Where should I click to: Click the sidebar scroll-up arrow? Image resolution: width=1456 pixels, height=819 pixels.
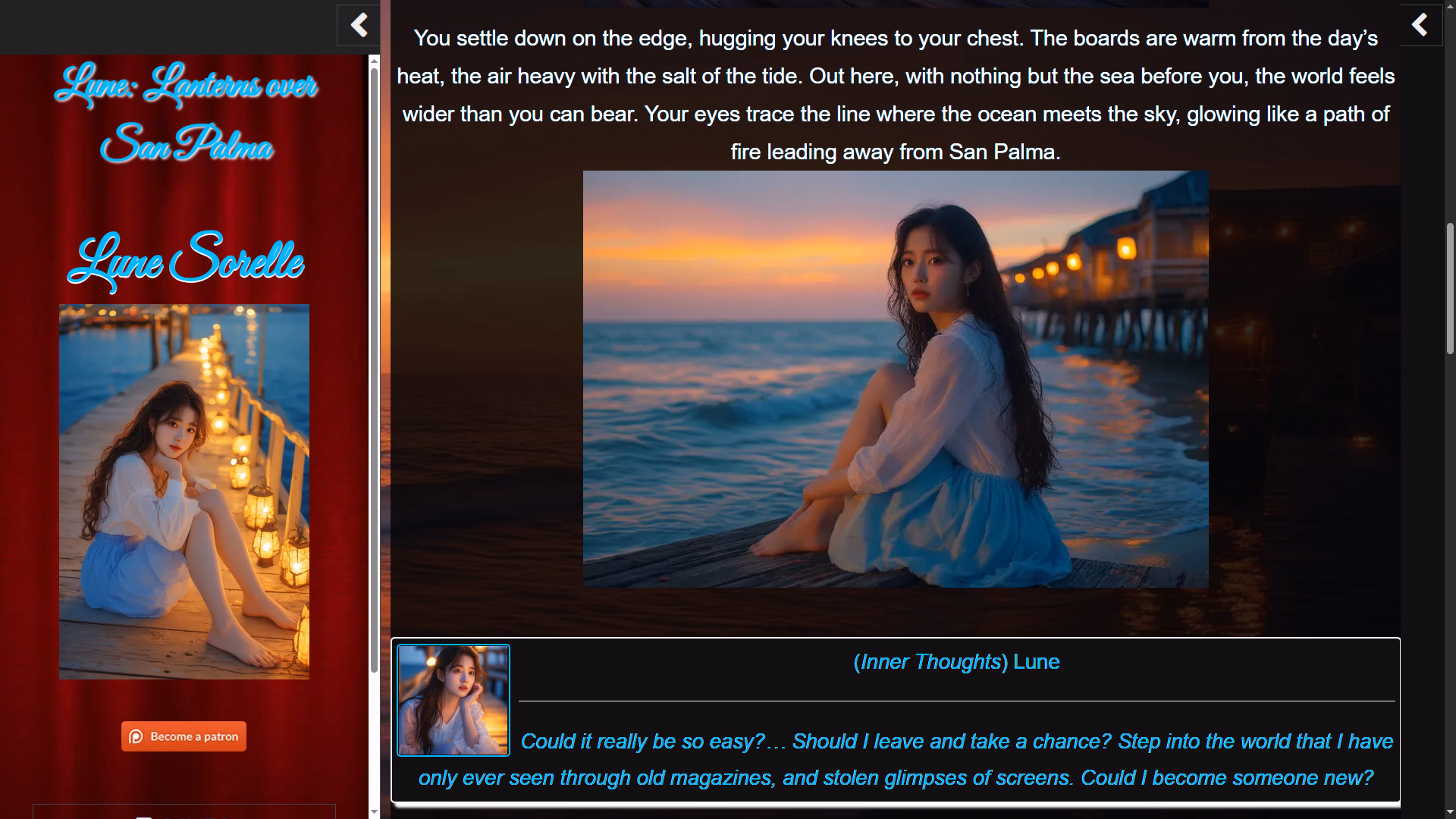click(x=374, y=60)
